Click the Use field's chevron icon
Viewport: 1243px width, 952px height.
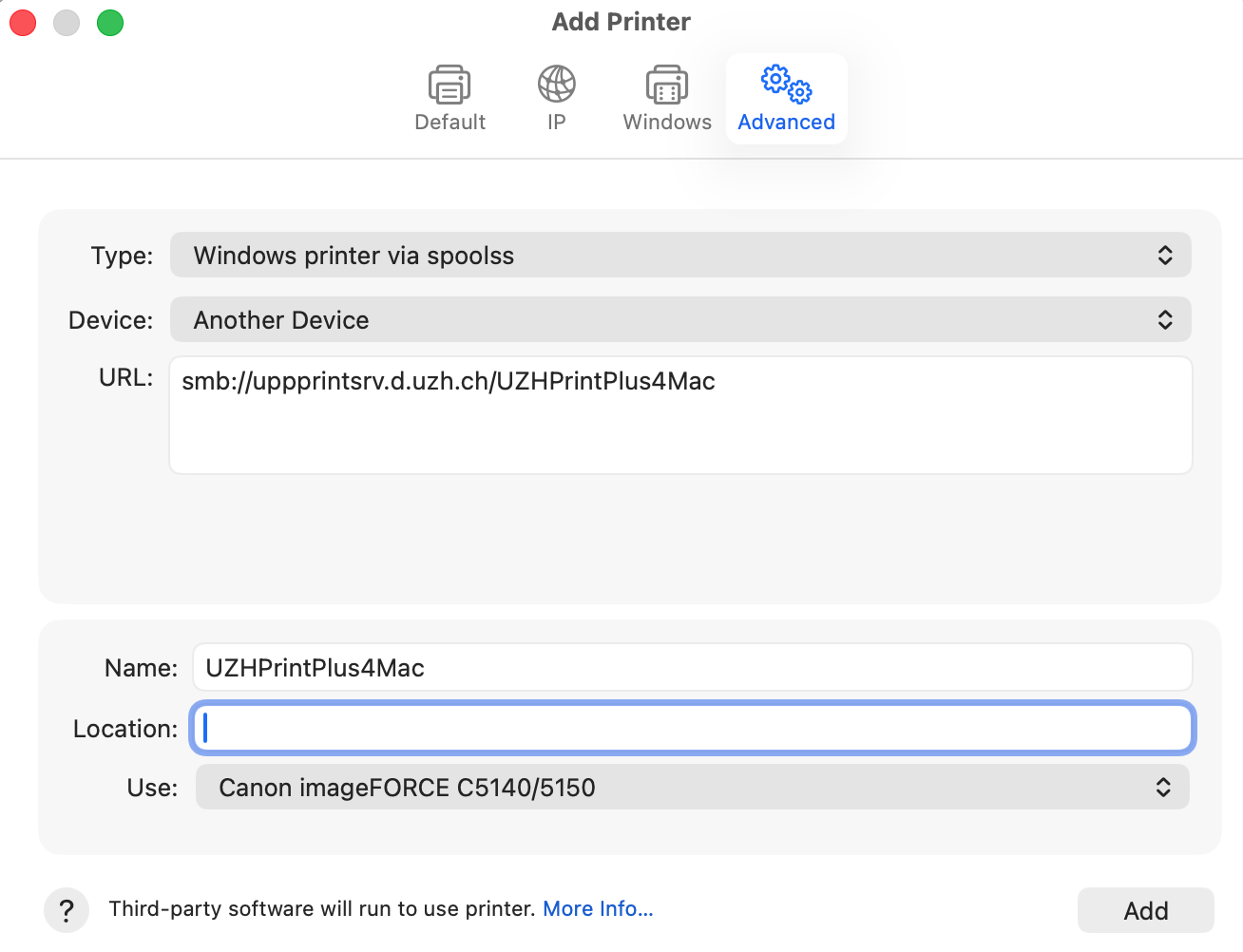tap(1161, 787)
